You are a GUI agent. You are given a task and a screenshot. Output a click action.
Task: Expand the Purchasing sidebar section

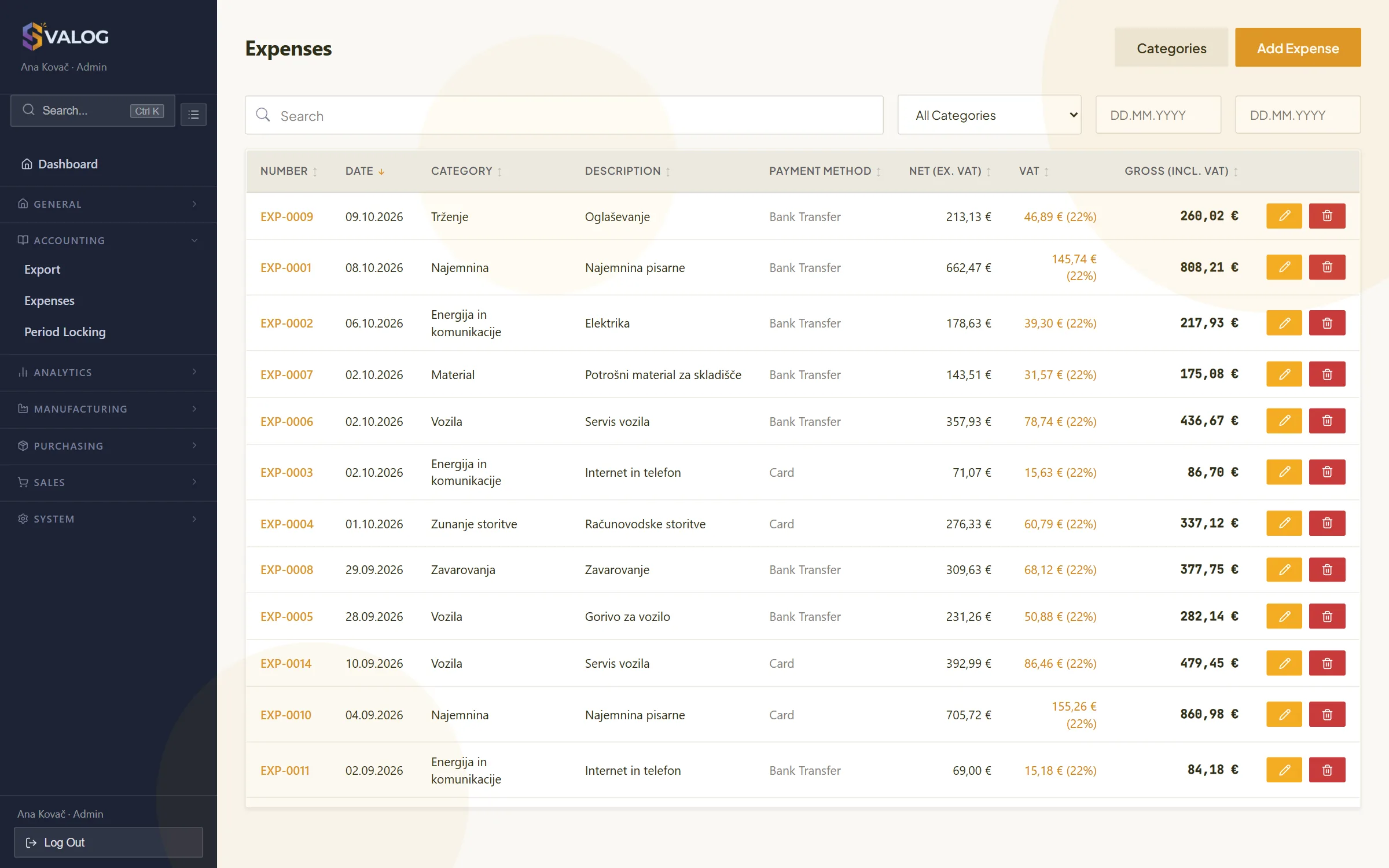click(x=108, y=446)
